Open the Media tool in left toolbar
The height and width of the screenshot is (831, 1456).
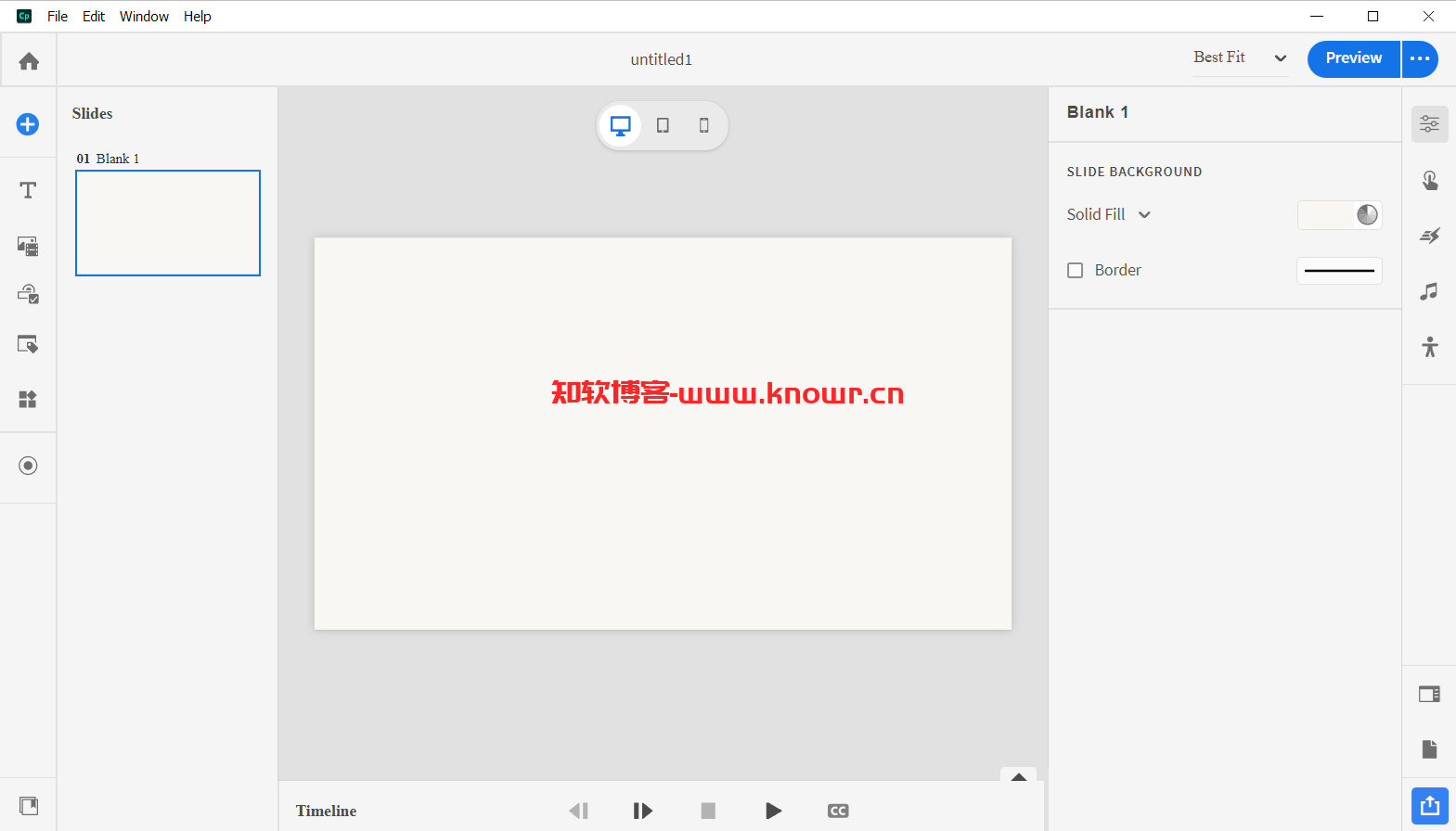(x=28, y=246)
